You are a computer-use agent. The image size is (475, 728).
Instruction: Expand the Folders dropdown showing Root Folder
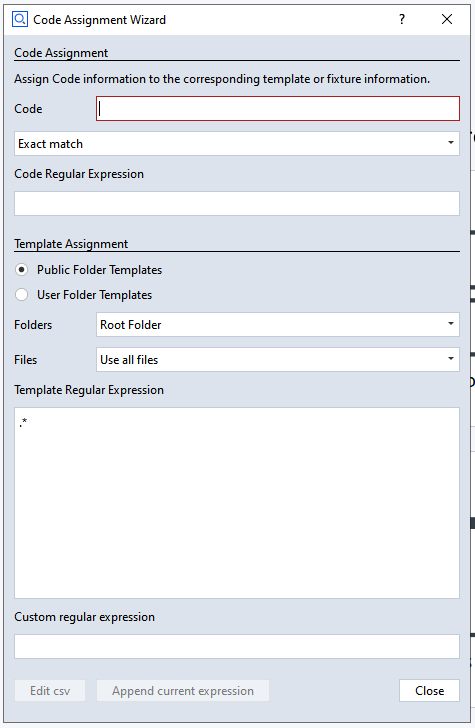tap(278, 325)
